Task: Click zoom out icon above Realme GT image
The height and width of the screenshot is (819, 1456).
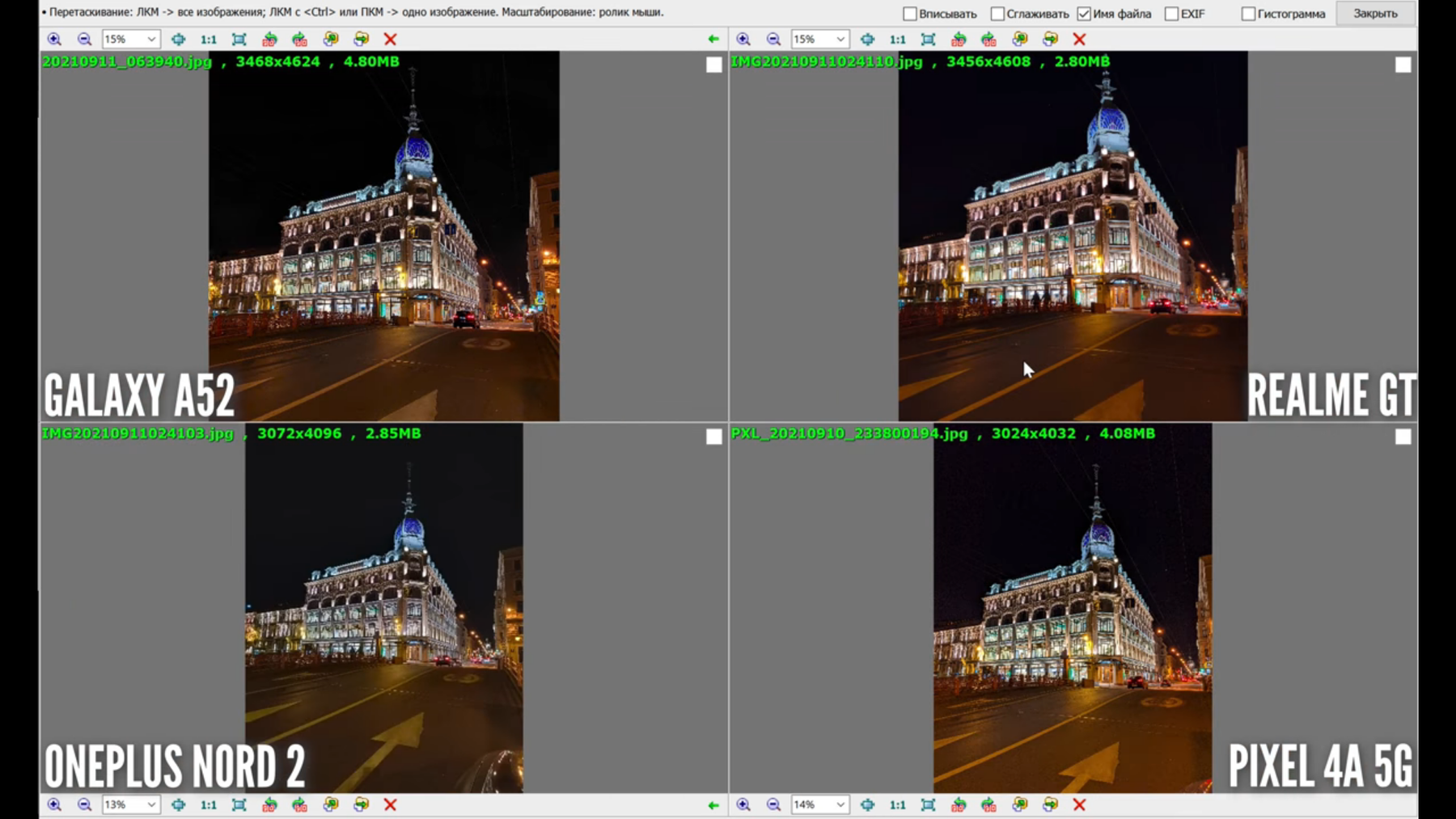Action: [x=773, y=39]
